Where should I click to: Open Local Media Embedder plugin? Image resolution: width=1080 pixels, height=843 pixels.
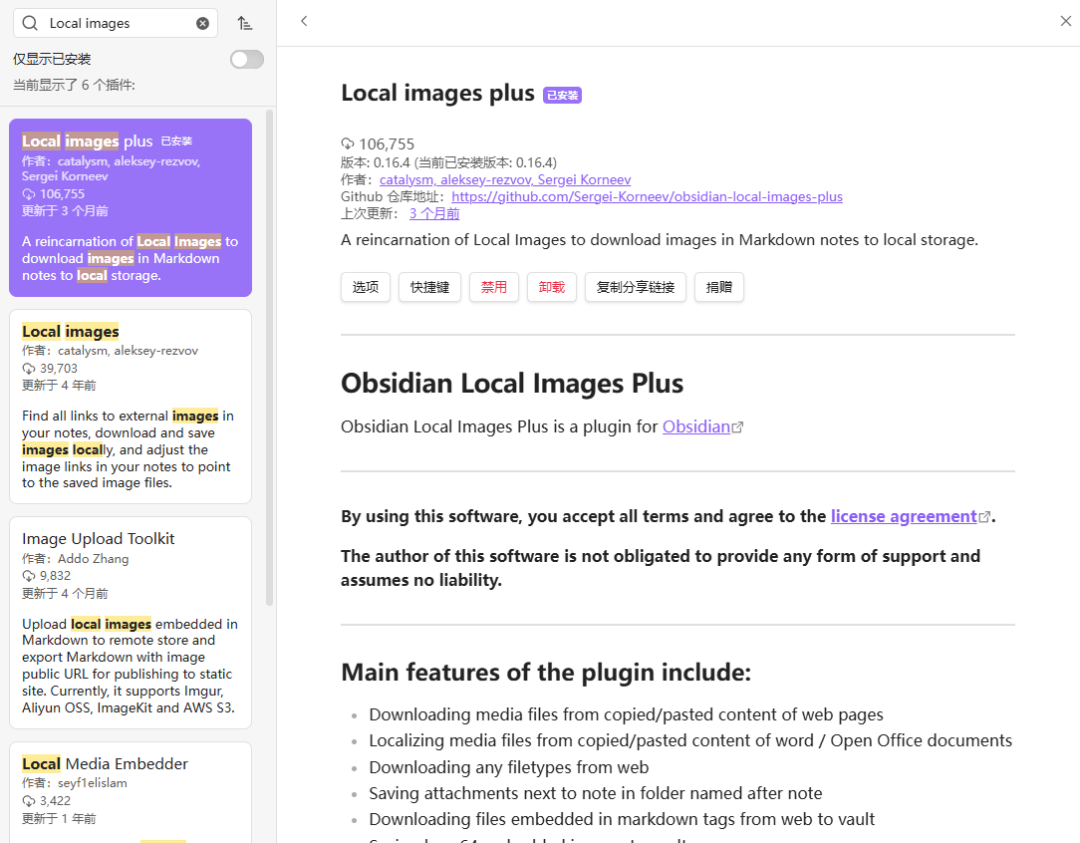pyautogui.click(x=130, y=790)
